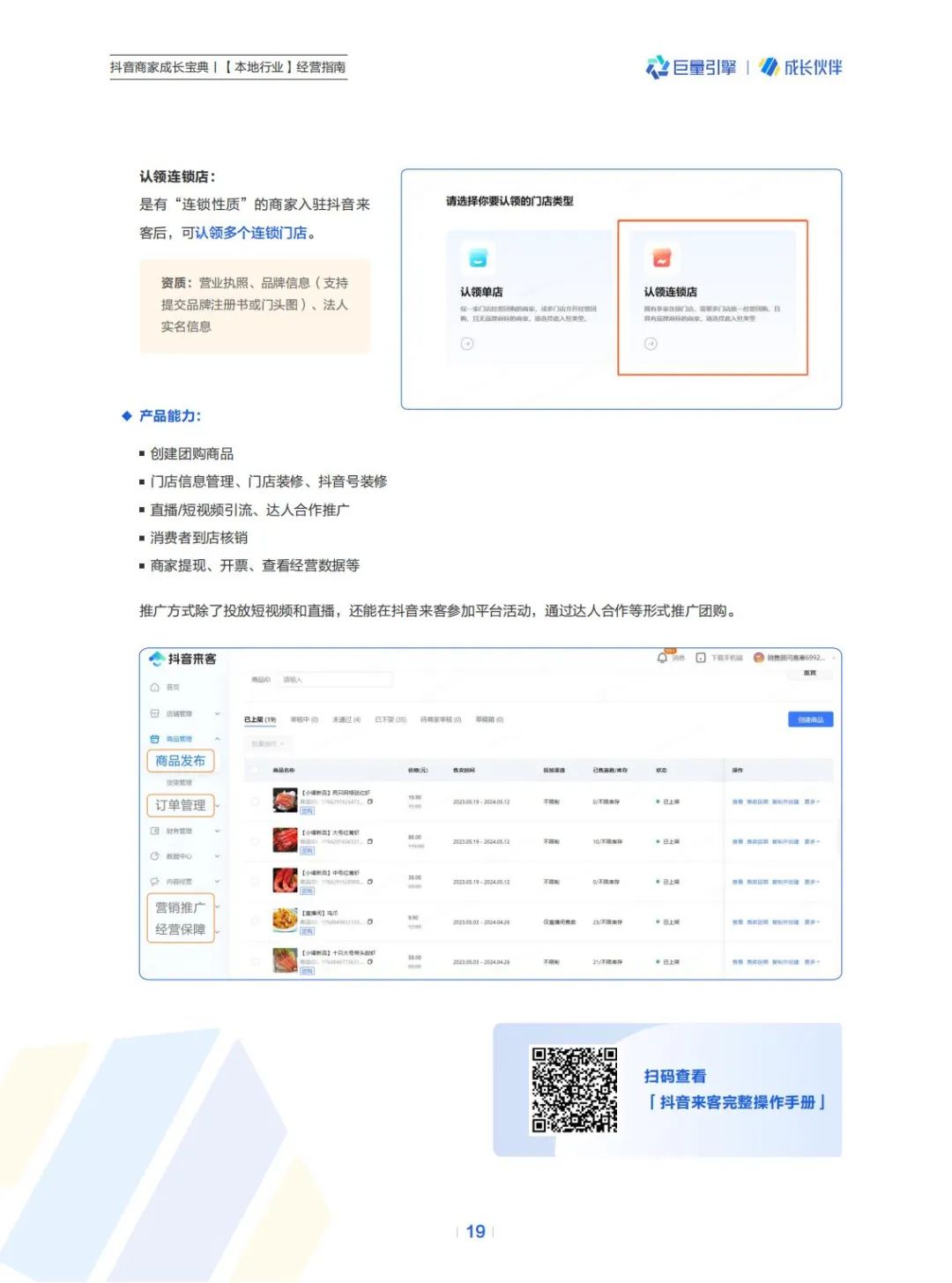Check the checkbox for 中号红魔虾 row

[x=255, y=882]
